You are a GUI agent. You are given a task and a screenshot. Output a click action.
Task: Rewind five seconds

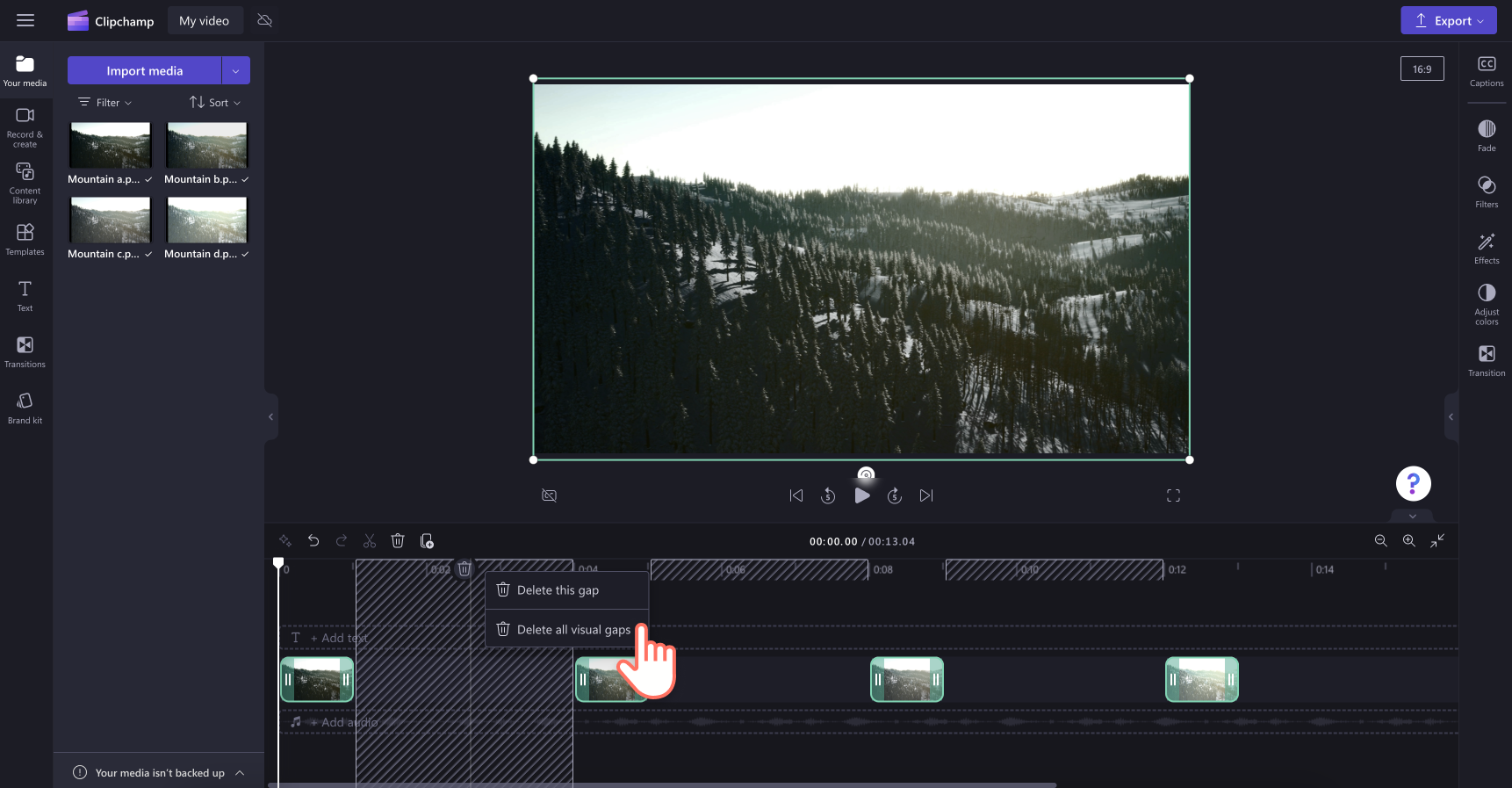click(x=828, y=495)
